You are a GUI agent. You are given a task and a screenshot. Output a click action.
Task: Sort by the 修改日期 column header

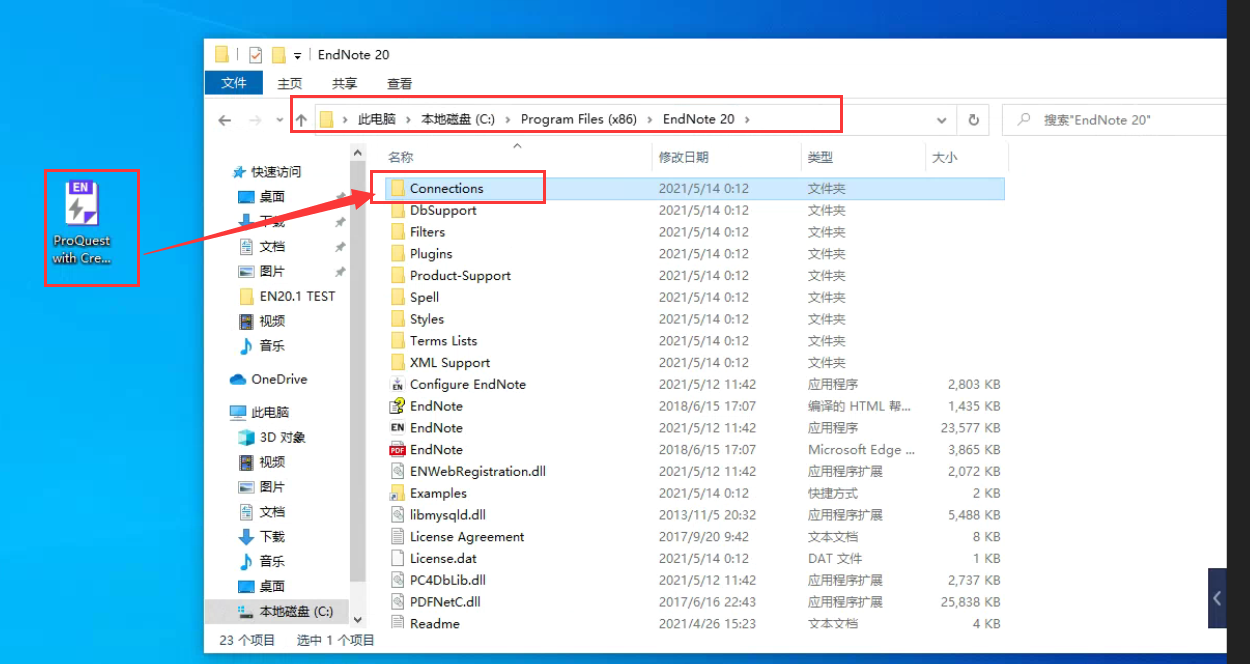[726, 157]
